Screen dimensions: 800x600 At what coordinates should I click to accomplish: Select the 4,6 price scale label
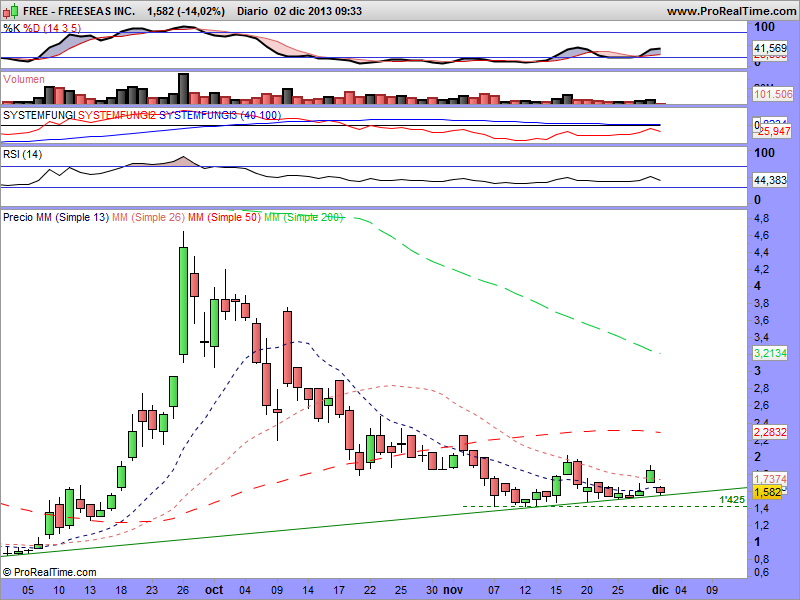coord(762,235)
